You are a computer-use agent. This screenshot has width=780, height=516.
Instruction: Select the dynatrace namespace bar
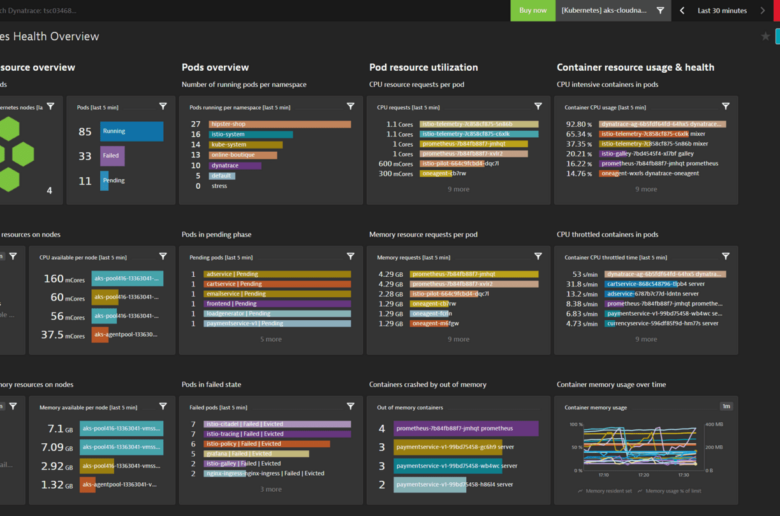[x=235, y=166]
